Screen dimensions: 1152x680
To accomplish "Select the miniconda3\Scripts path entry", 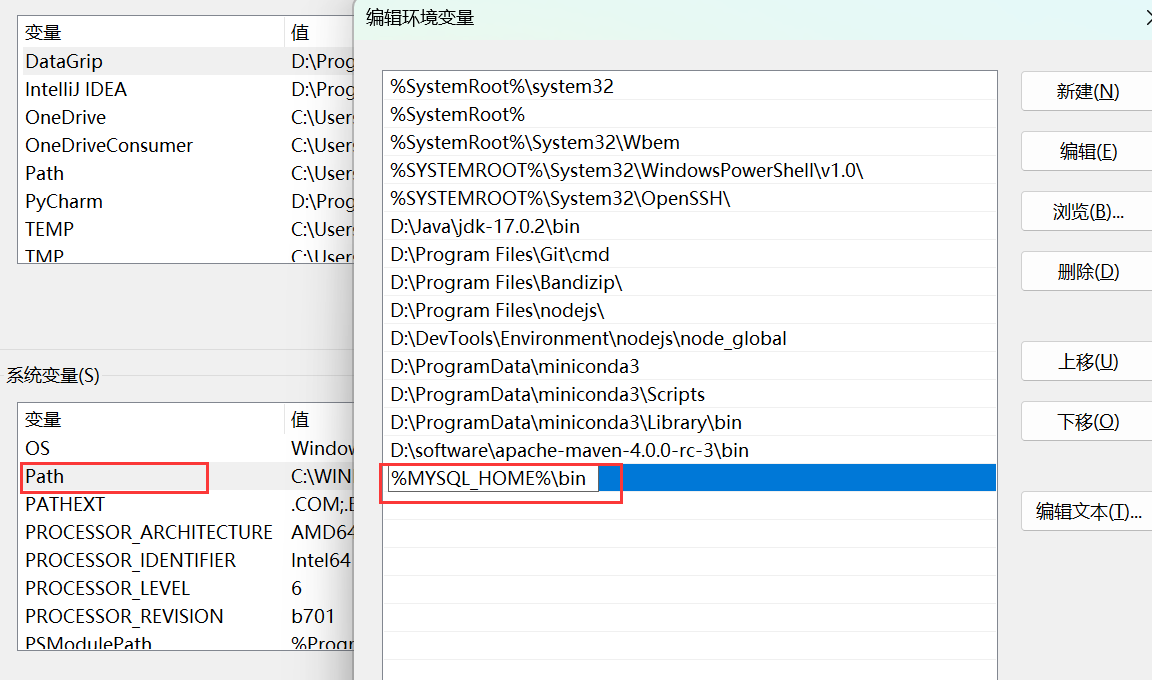I will [x=689, y=394].
